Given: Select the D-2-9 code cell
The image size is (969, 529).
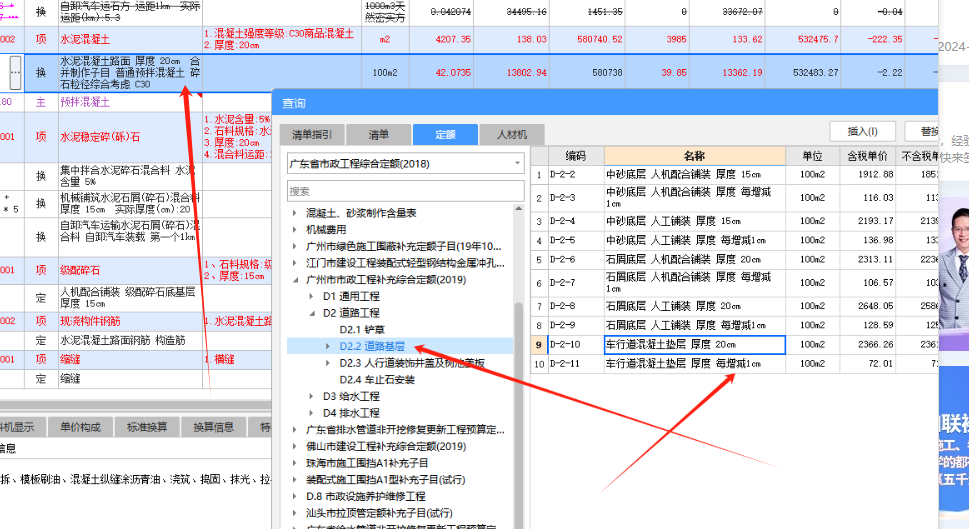Looking at the screenshot, I should point(575,325).
